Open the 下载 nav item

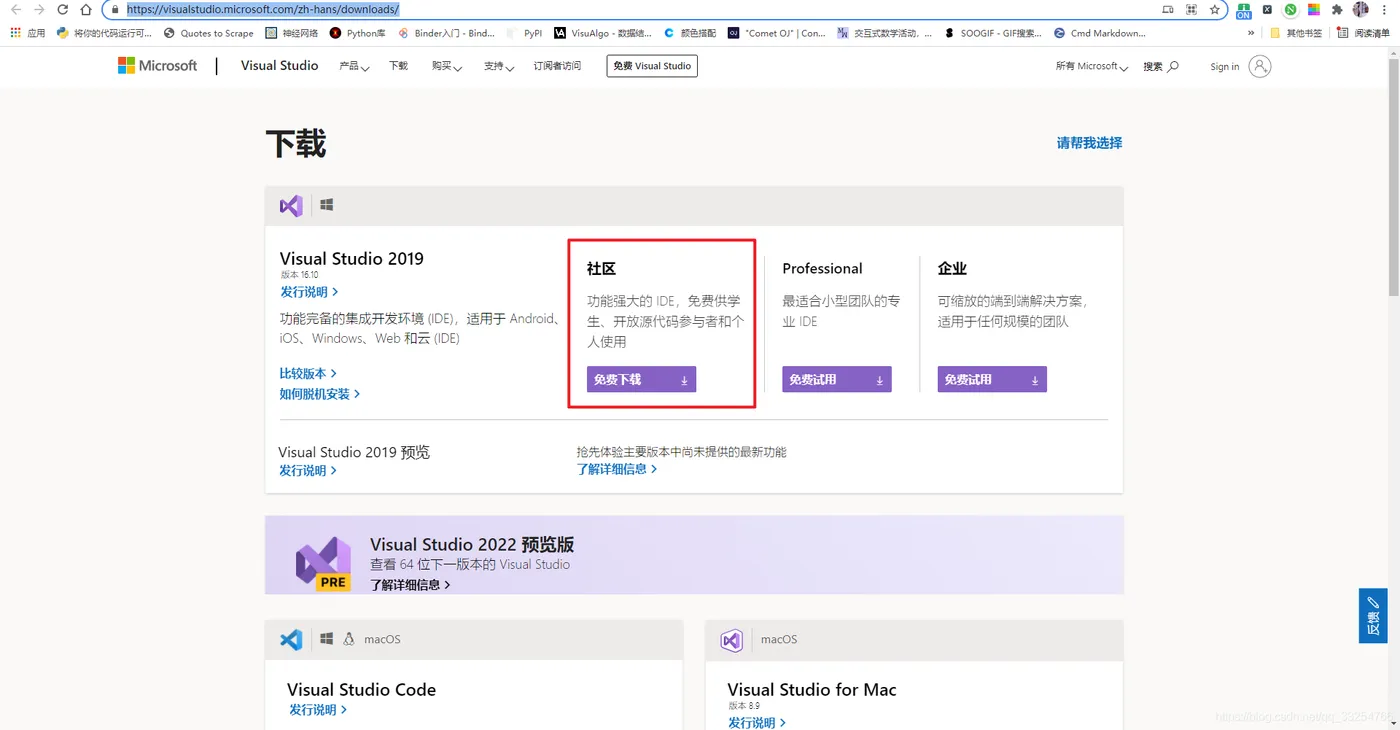[x=398, y=66]
